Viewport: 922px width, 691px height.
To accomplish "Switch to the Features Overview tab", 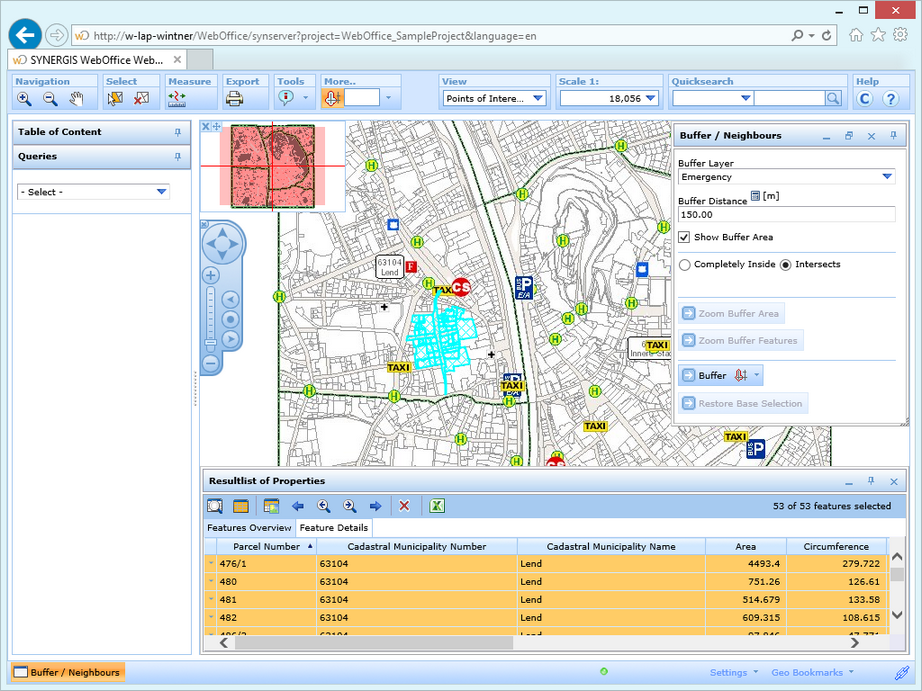I will pos(249,528).
